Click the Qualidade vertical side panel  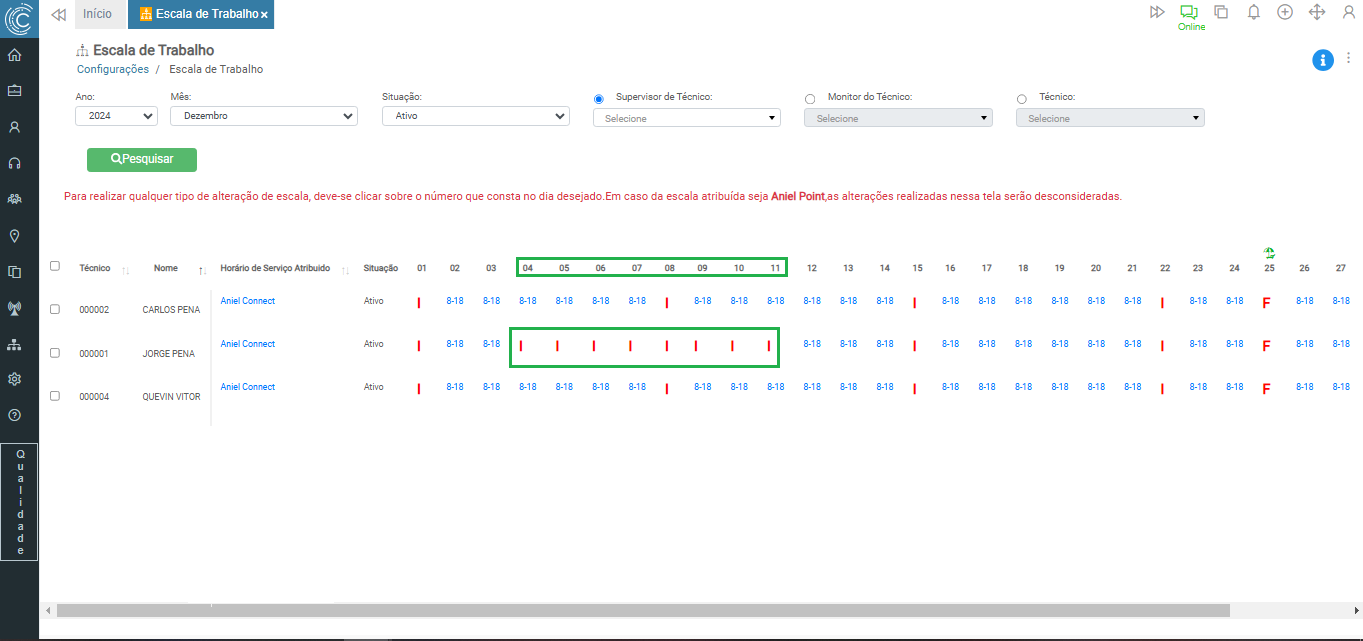pyautogui.click(x=19, y=501)
